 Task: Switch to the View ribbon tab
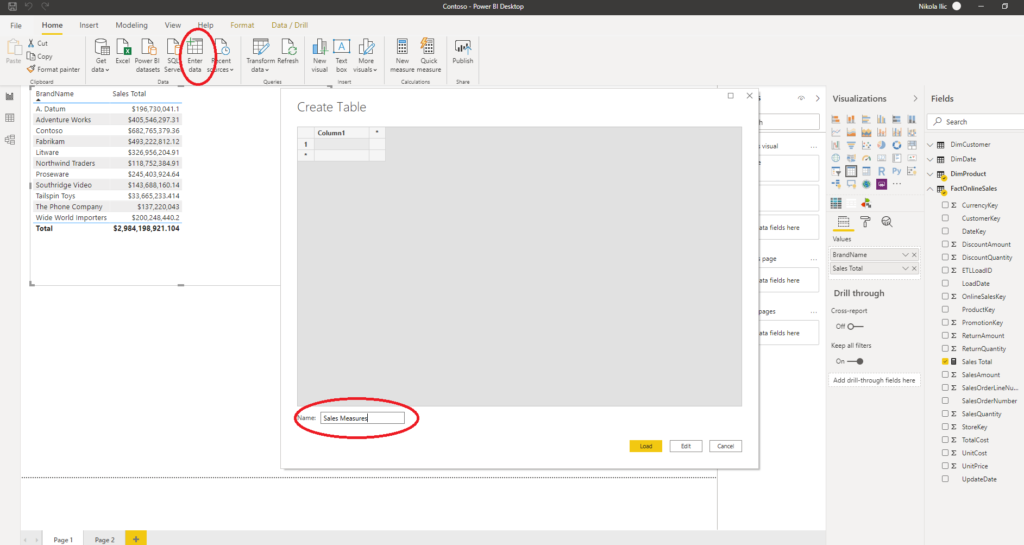[172, 25]
